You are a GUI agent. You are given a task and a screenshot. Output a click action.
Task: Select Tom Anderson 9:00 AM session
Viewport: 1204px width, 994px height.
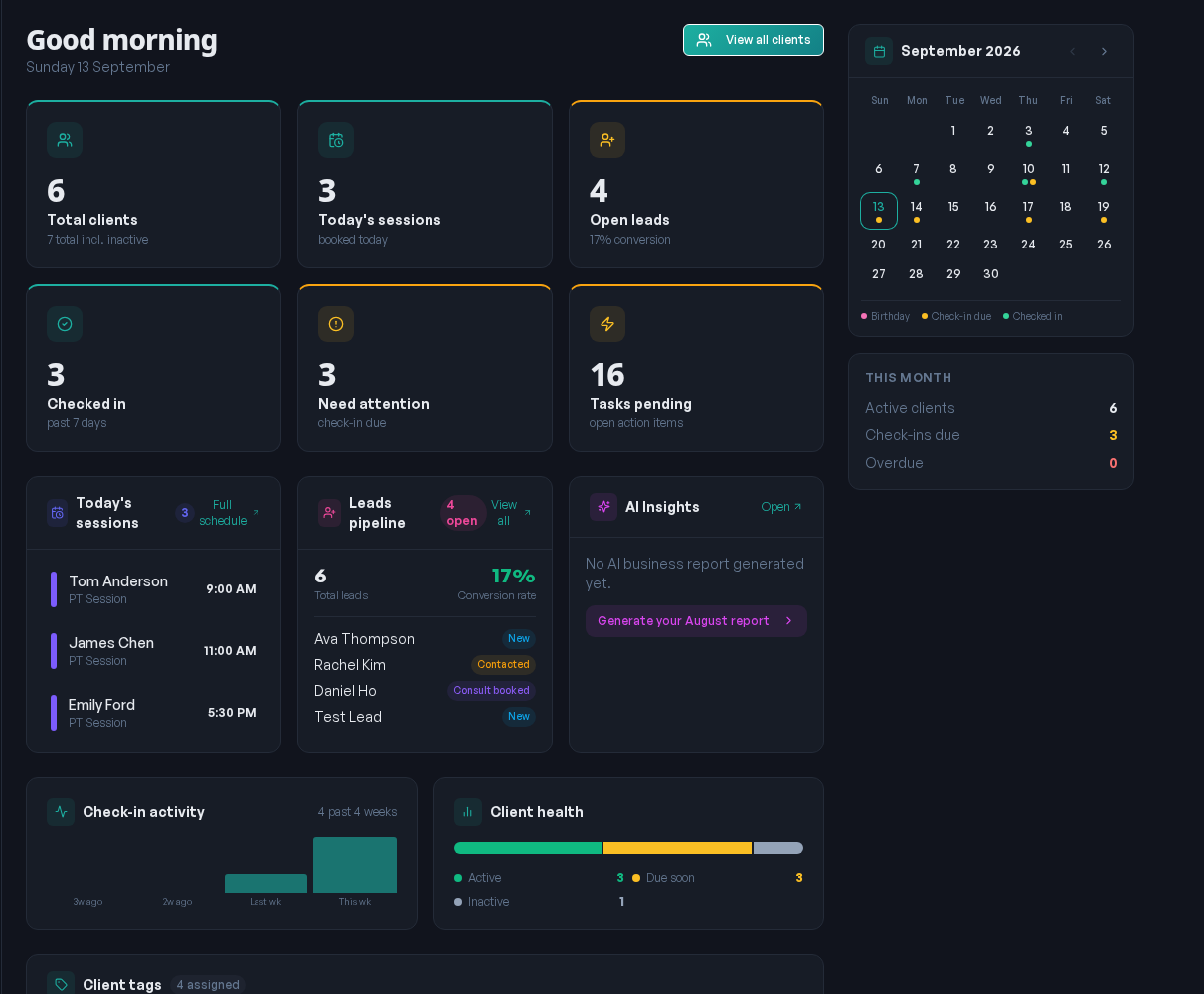(153, 589)
